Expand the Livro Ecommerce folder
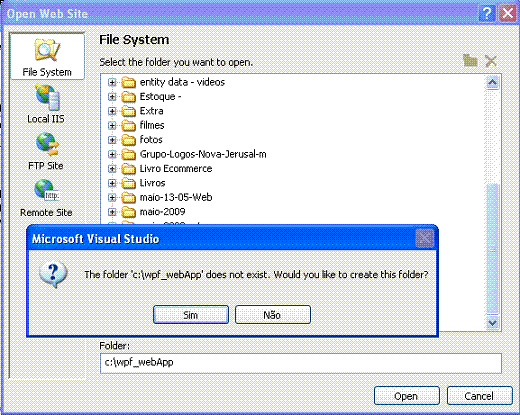Screen dimensions: 520x415 tap(112, 169)
